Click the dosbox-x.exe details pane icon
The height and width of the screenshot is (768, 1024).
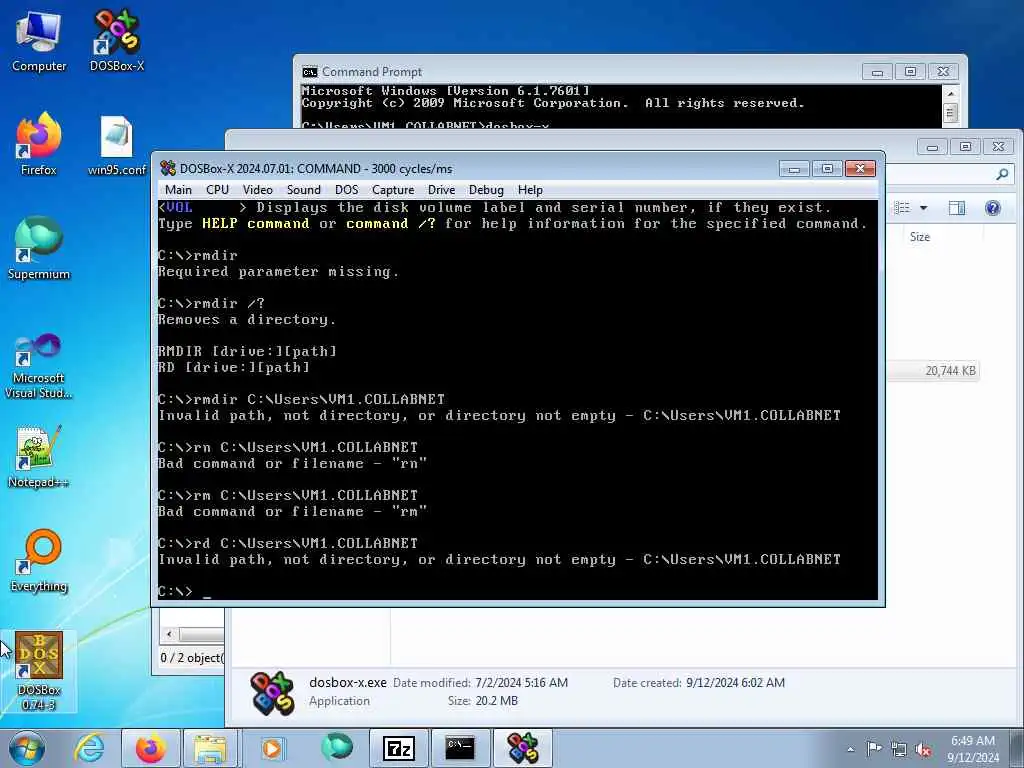pos(272,692)
